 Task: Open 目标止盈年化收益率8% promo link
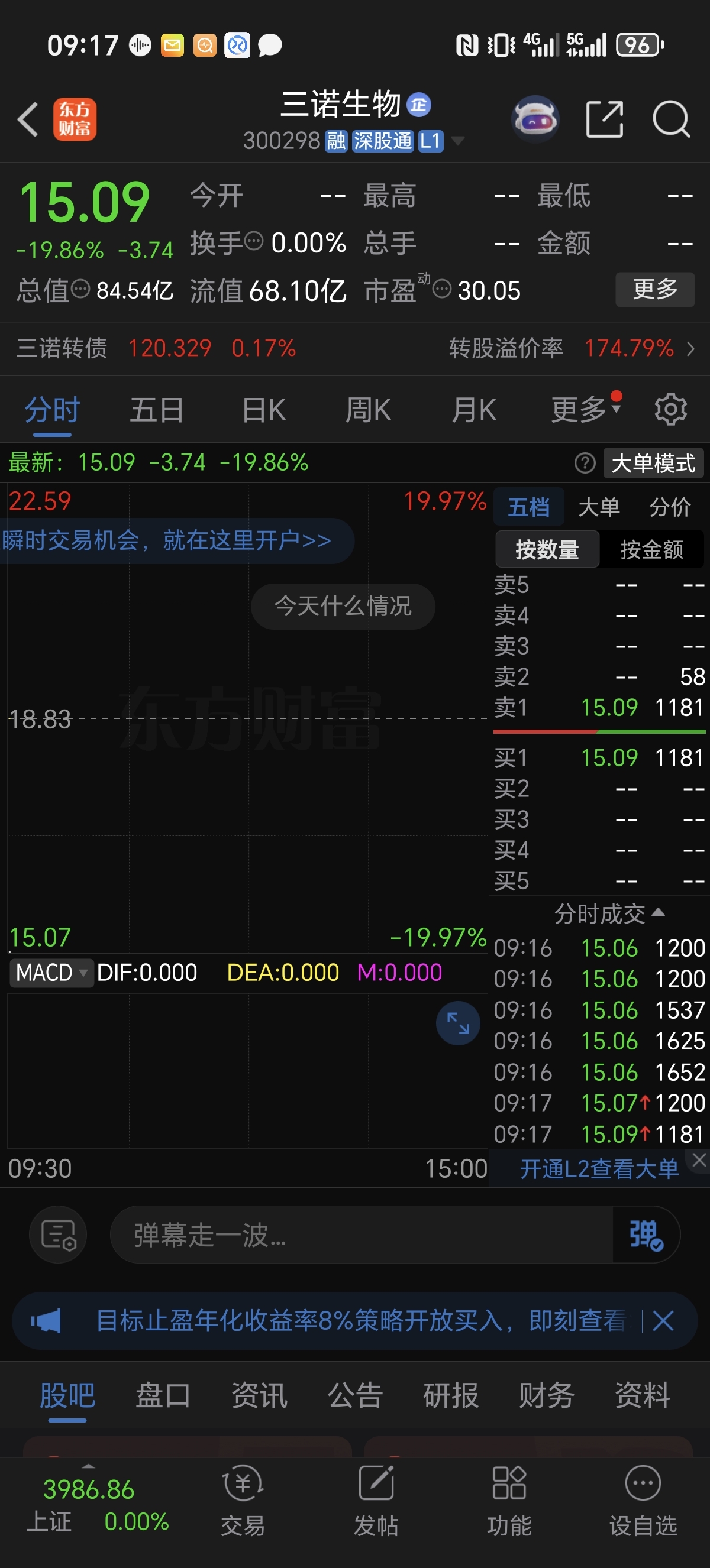tap(360, 1320)
